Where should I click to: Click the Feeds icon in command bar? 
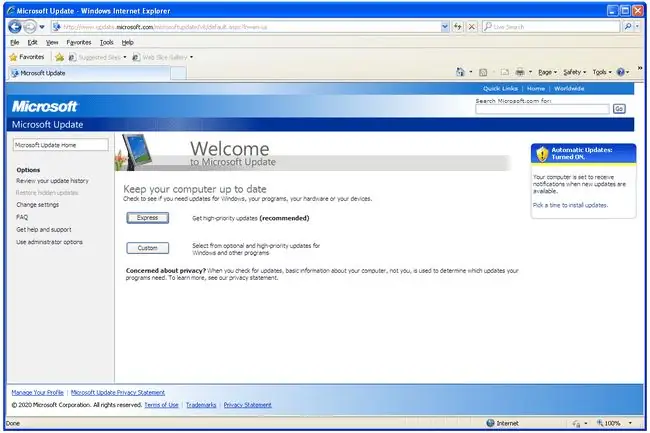[483, 73]
